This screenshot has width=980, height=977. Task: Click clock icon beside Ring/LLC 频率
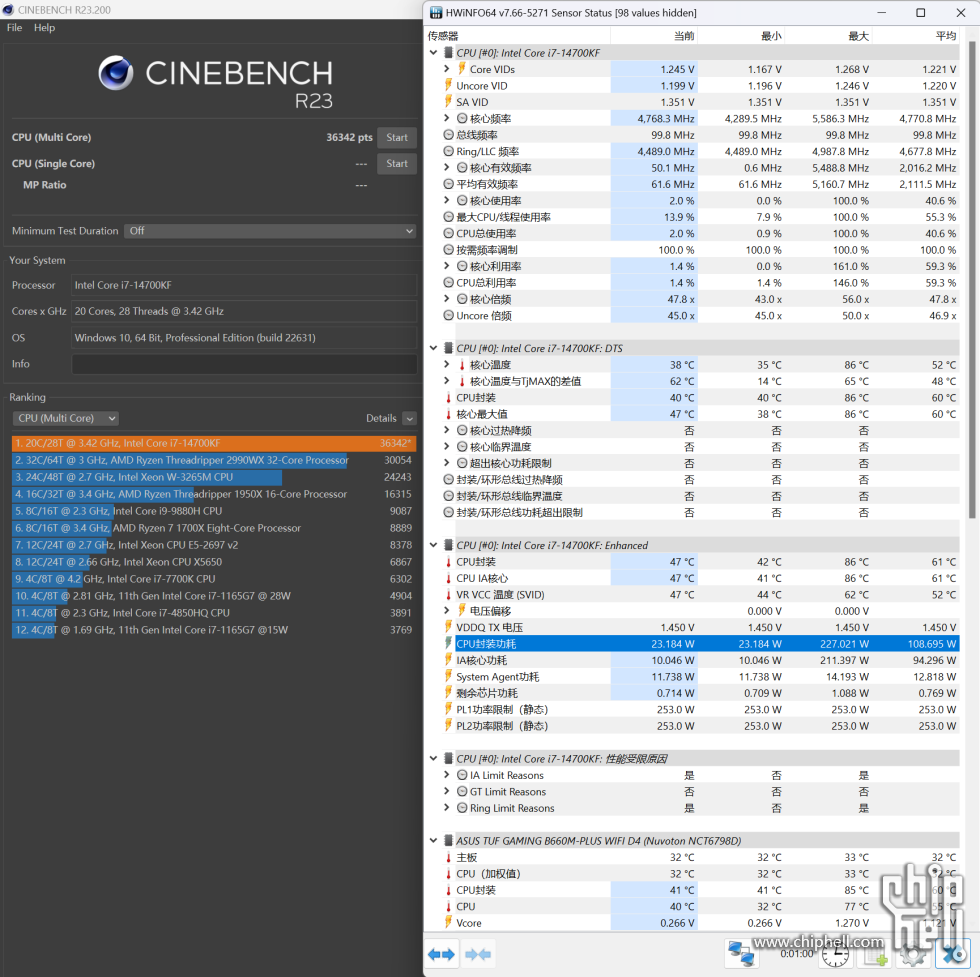point(448,151)
